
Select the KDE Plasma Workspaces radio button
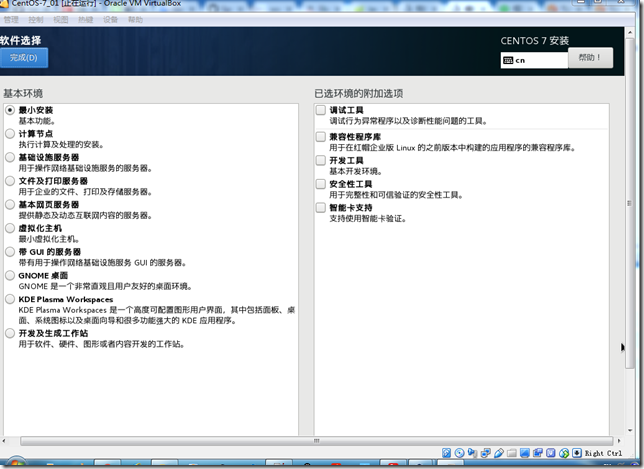pyautogui.click(x=10, y=299)
